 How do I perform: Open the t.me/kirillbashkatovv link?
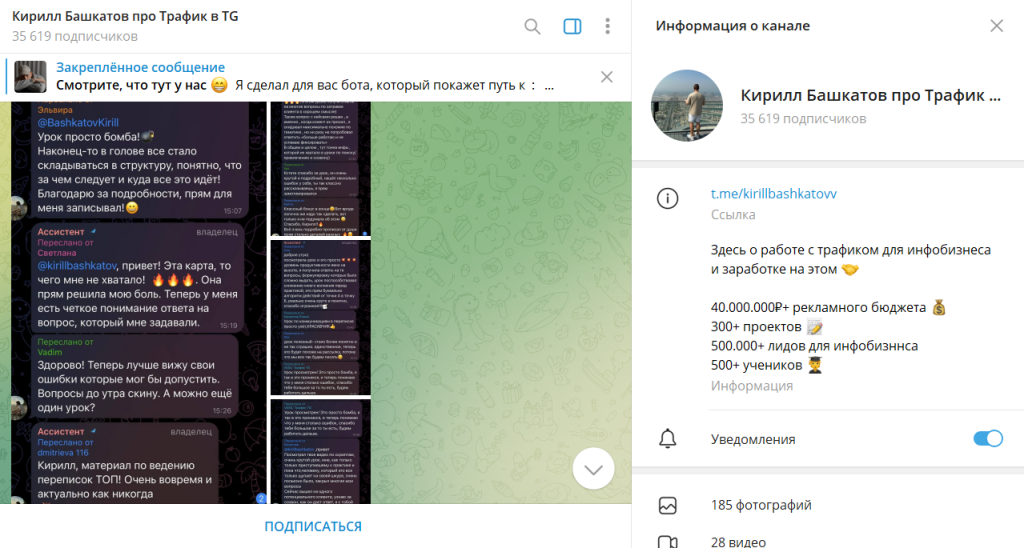click(773, 193)
